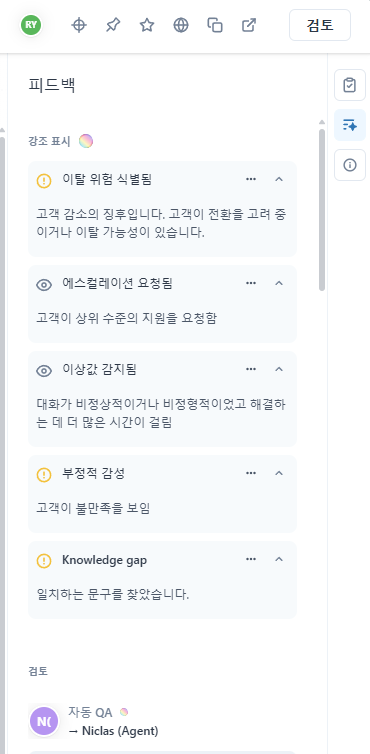Image resolution: width=370 pixels, height=754 pixels.
Task: Click the crosshair target icon in header
Action: (79, 25)
